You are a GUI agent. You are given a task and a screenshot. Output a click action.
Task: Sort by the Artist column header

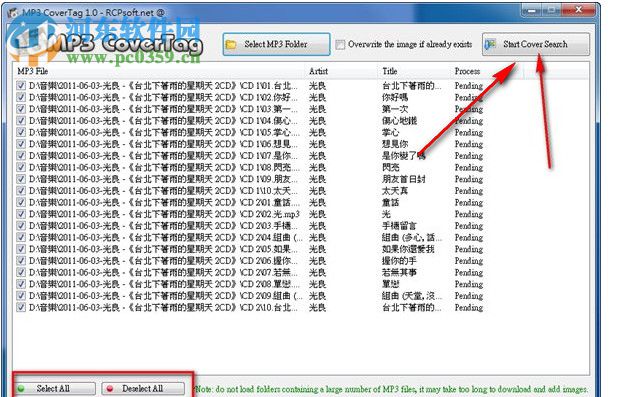[x=318, y=71]
